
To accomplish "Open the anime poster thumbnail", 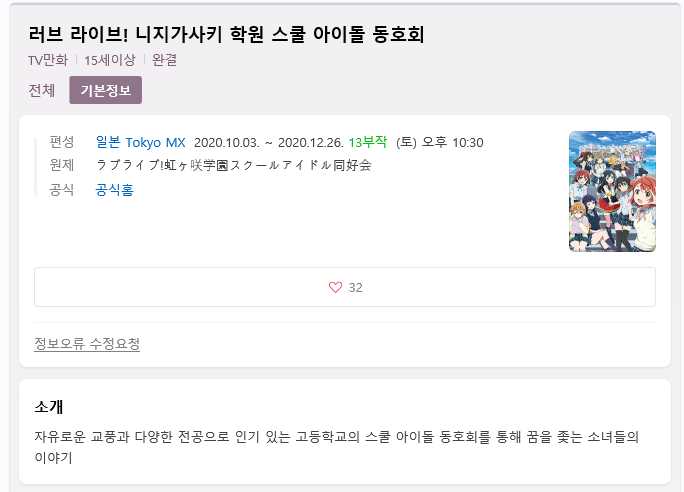I will 612,191.
